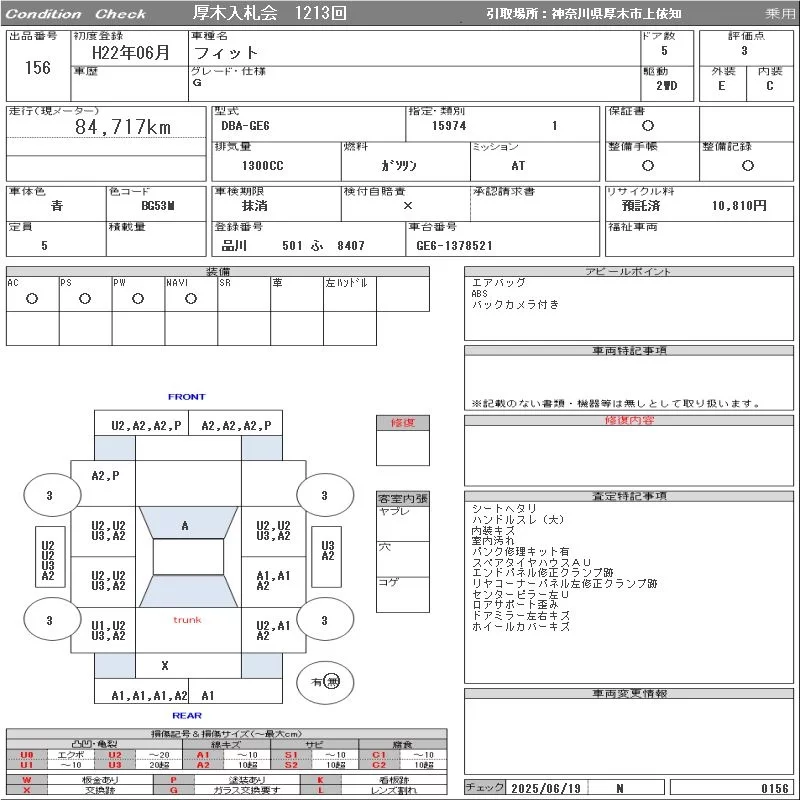Image resolution: width=800 pixels, height=800 pixels.
Task: Click right rear door code A1,A1 A2
Action: click(x=273, y=581)
